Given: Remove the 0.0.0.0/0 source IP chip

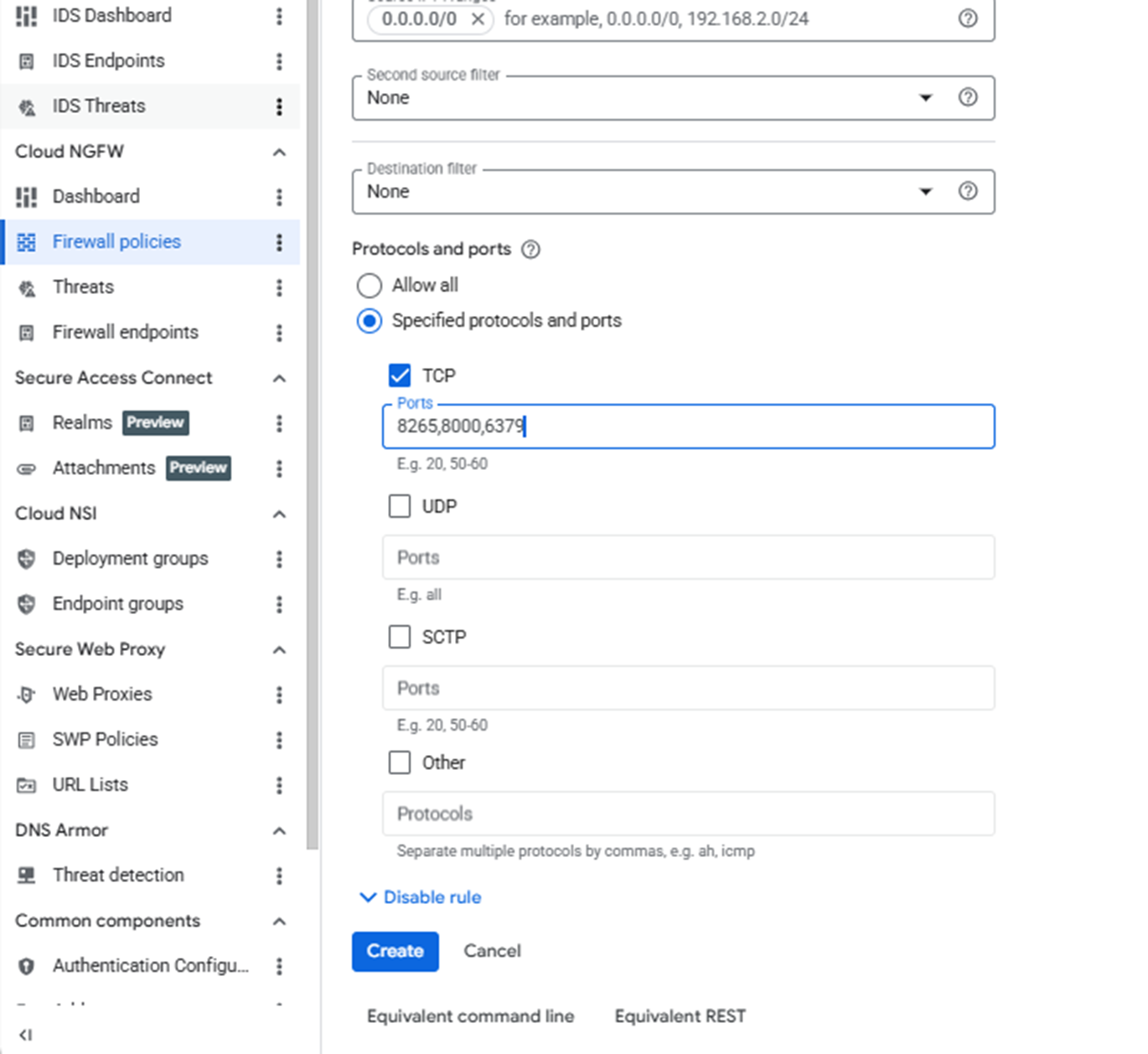Looking at the screenshot, I should 478,19.
